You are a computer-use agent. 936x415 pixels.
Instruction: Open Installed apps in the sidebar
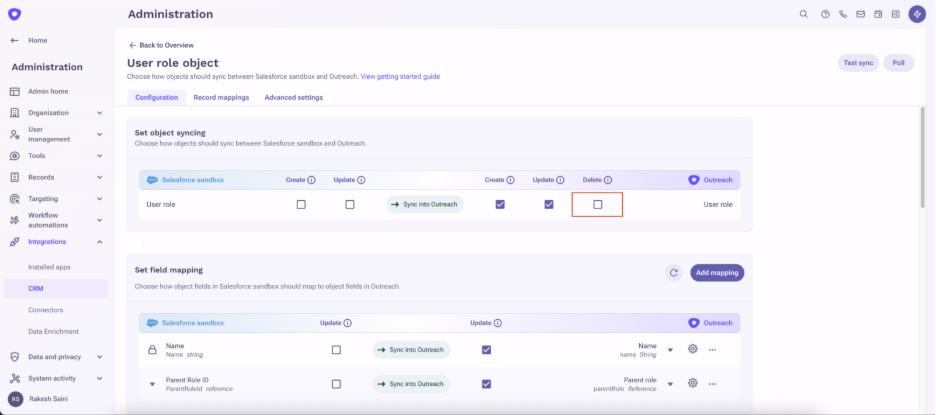click(x=50, y=267)
